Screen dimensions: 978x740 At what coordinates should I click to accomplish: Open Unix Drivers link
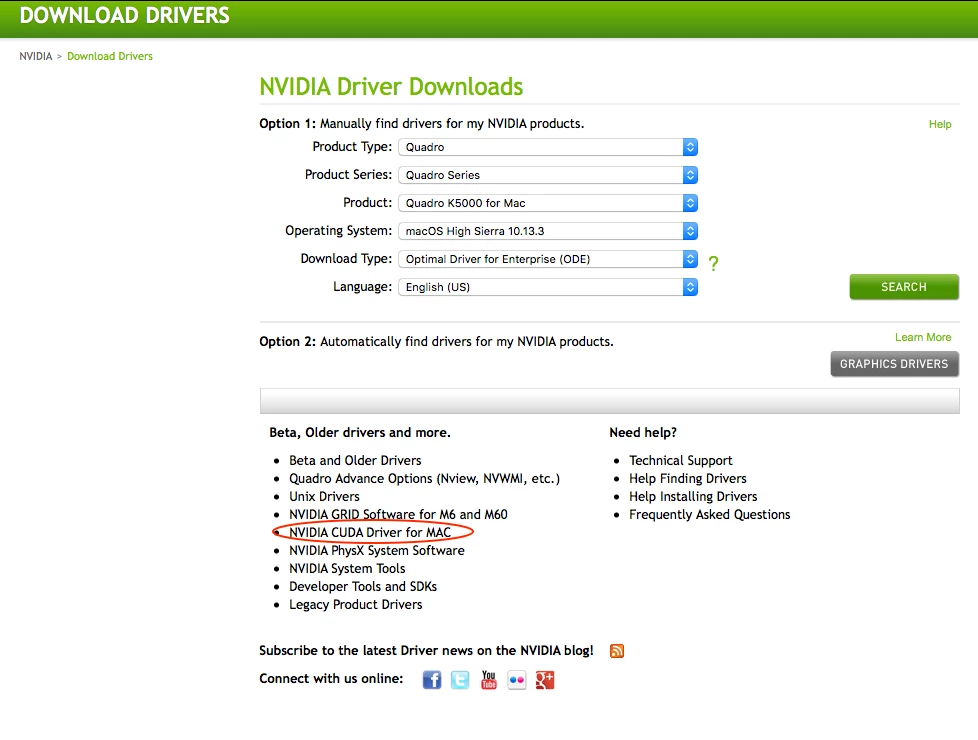tap(324, 497)
